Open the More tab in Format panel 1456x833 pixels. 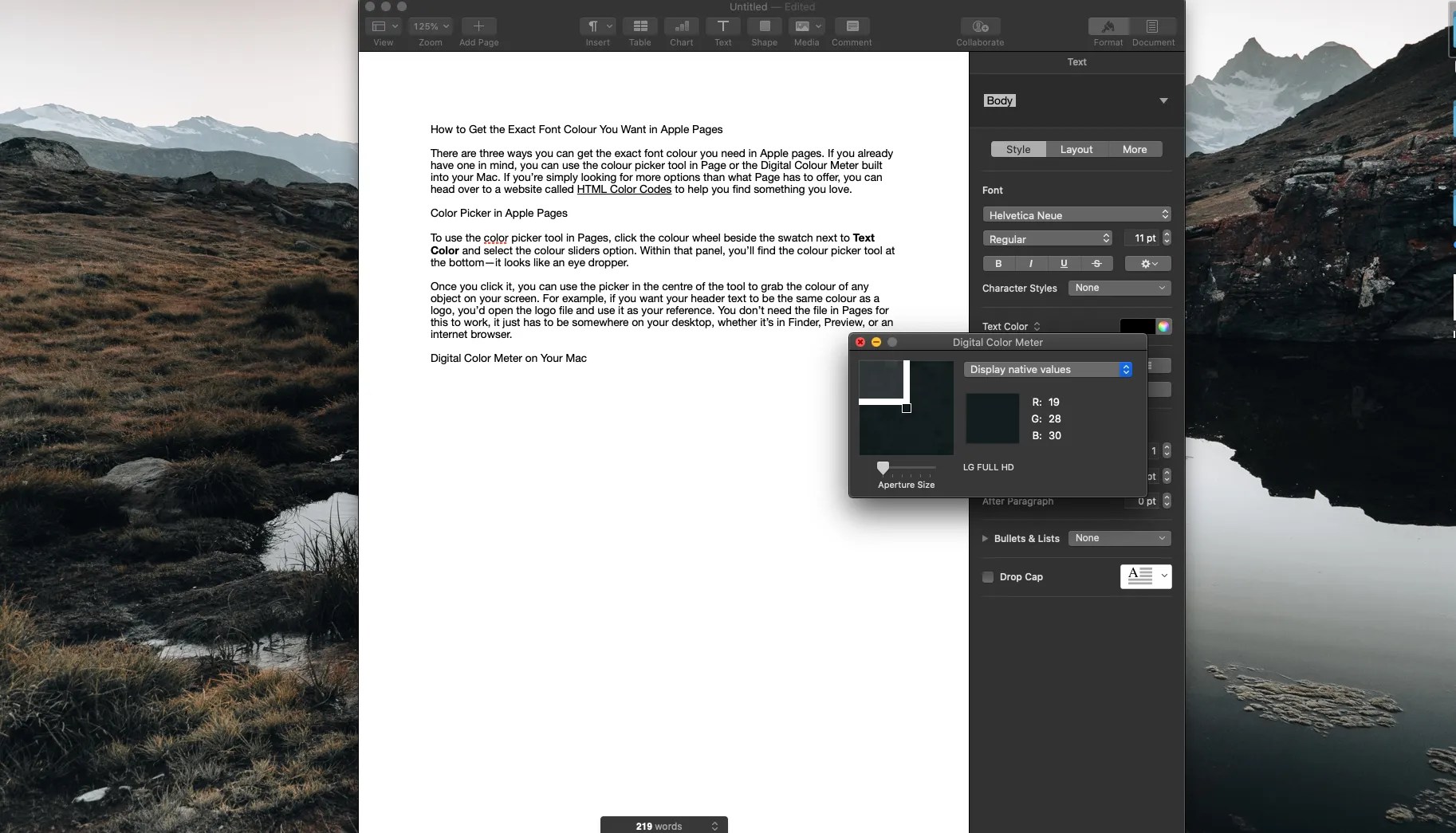[1134, 149]
